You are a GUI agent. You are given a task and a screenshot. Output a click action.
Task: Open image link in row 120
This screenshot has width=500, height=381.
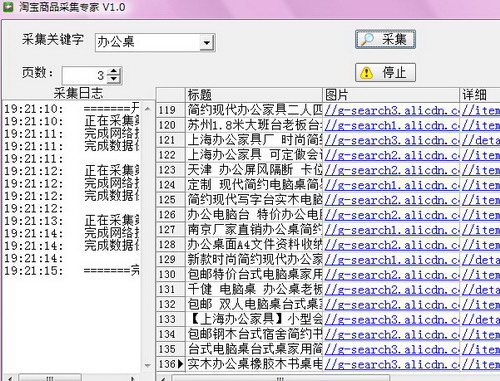pyautogui.click(x=391, y=125)
